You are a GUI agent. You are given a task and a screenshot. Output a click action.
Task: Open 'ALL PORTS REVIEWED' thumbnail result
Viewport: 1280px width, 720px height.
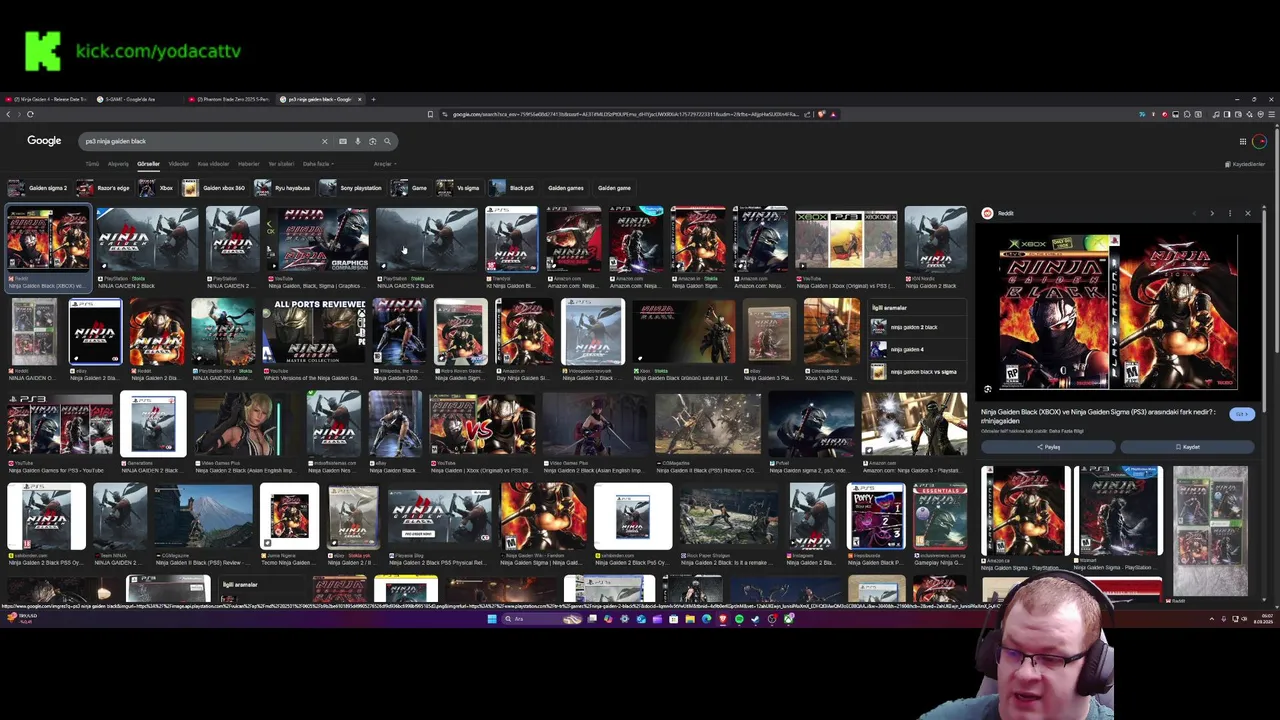(x=314, y=331)
